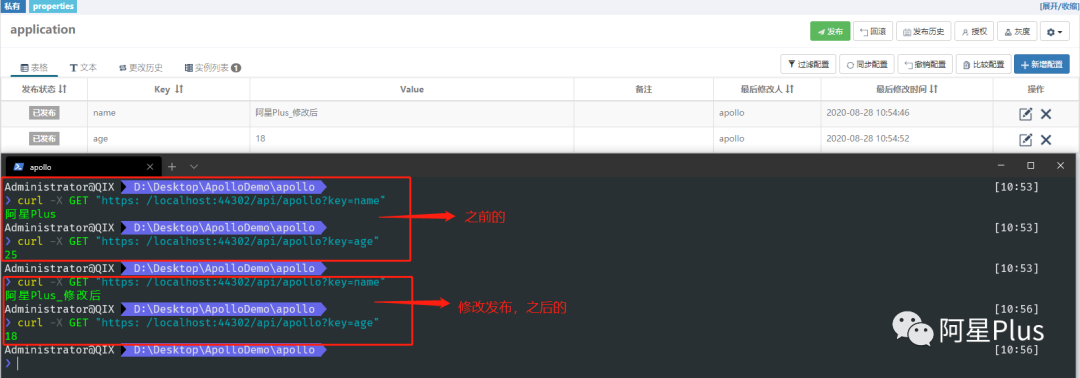Click the name key cell
This screenshot has height=378, width=1080.
coord(169,114)
